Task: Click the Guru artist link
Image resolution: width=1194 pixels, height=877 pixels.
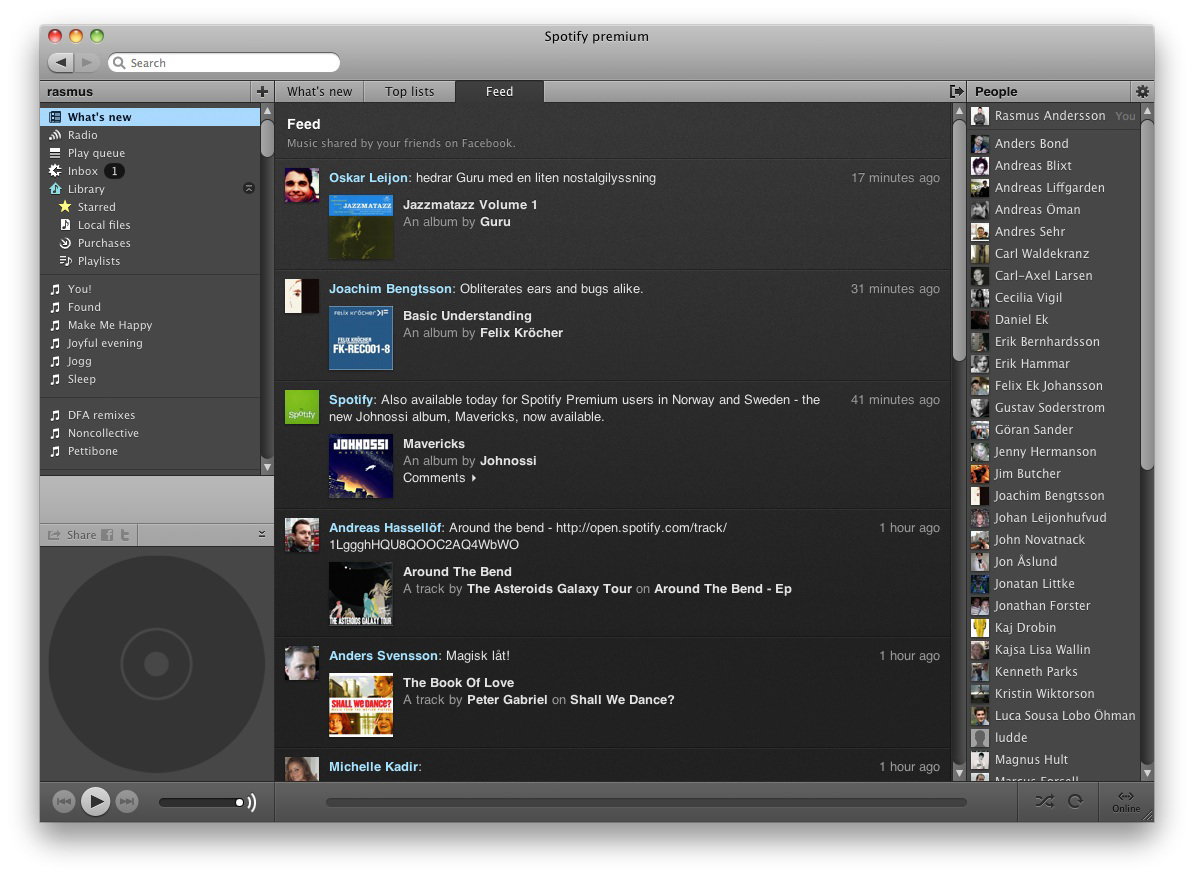Action: pos(495,222)
